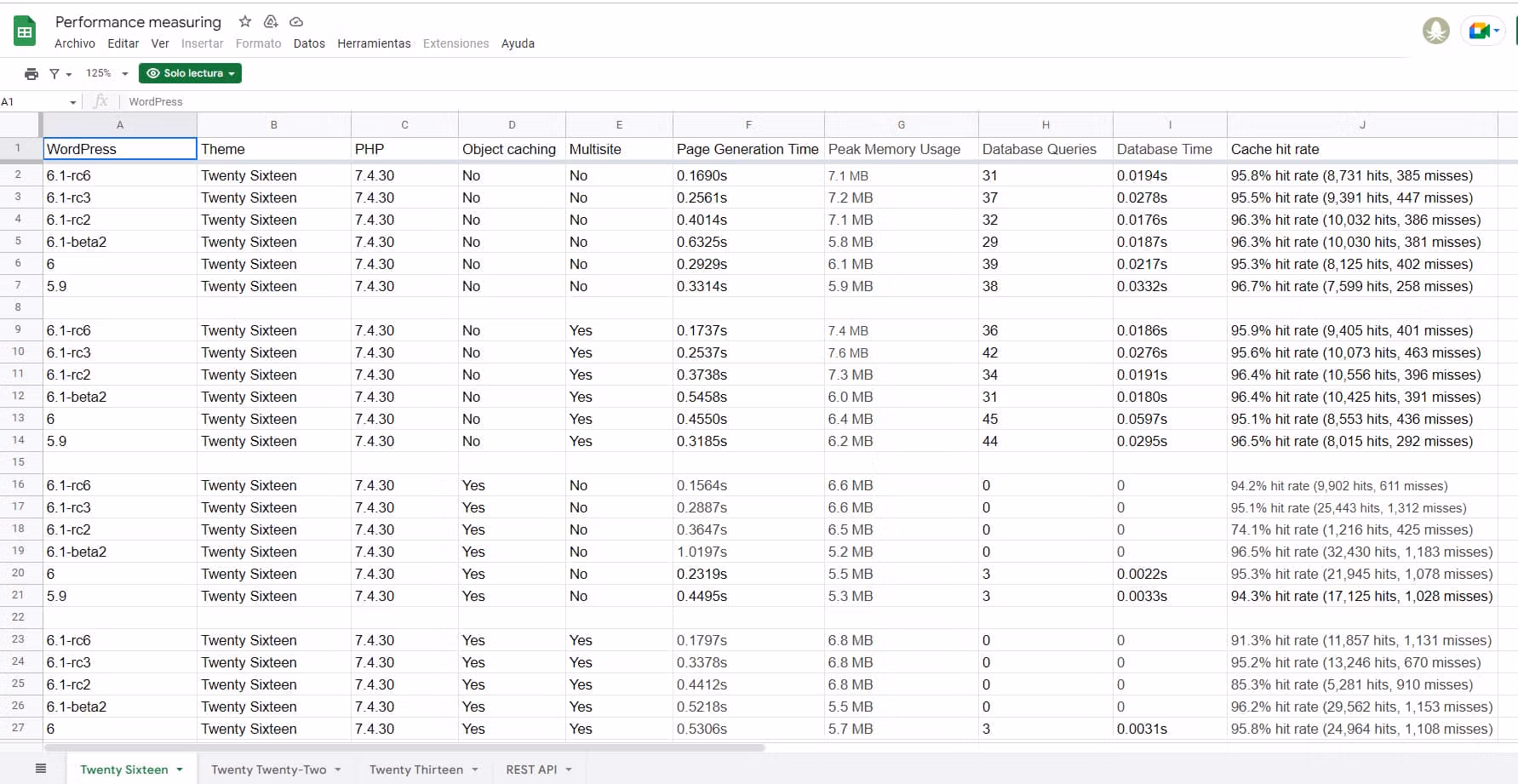1518x784 pixels.
Task: Click the filter funnel icon
Action: point(54,74)
